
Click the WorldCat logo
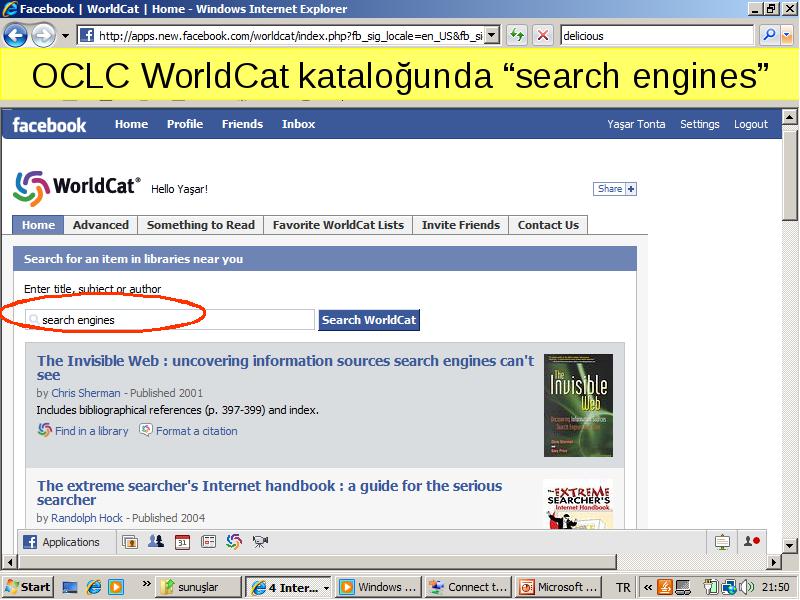tap(77, 188)
